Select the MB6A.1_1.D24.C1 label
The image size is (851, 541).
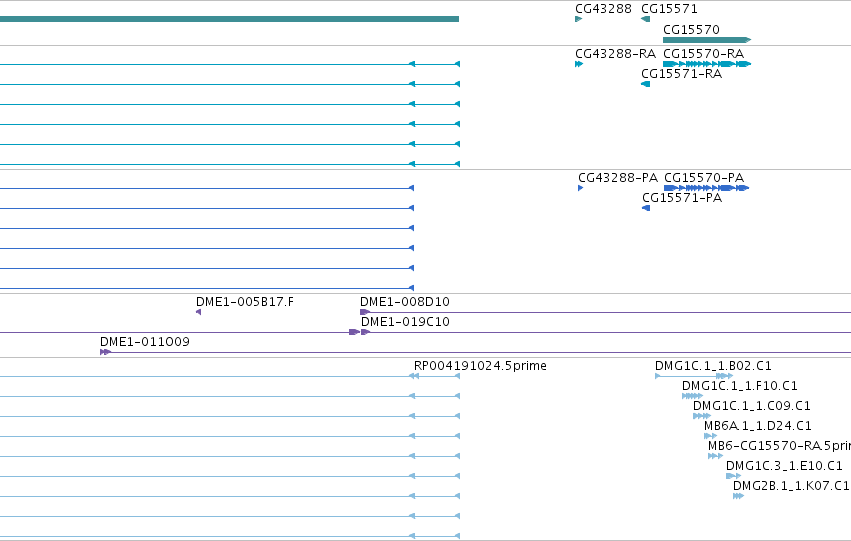pyautogui.click(x=758, y=426)
